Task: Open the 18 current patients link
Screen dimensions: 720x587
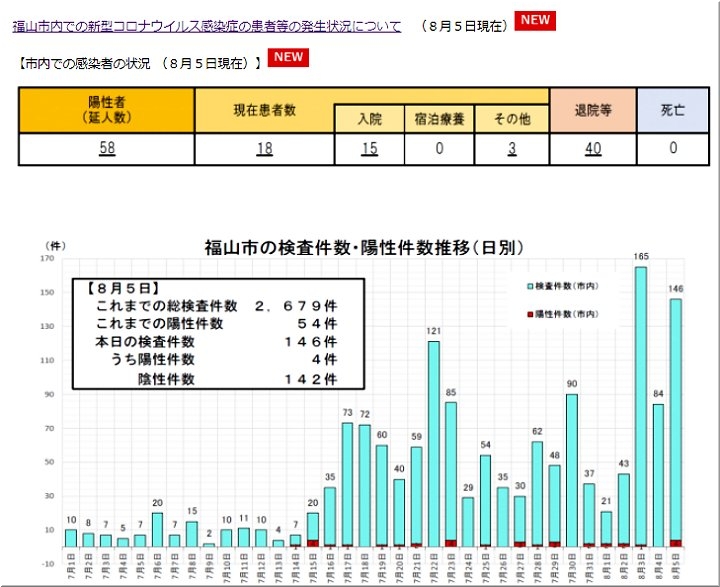Action: [264, 149]
